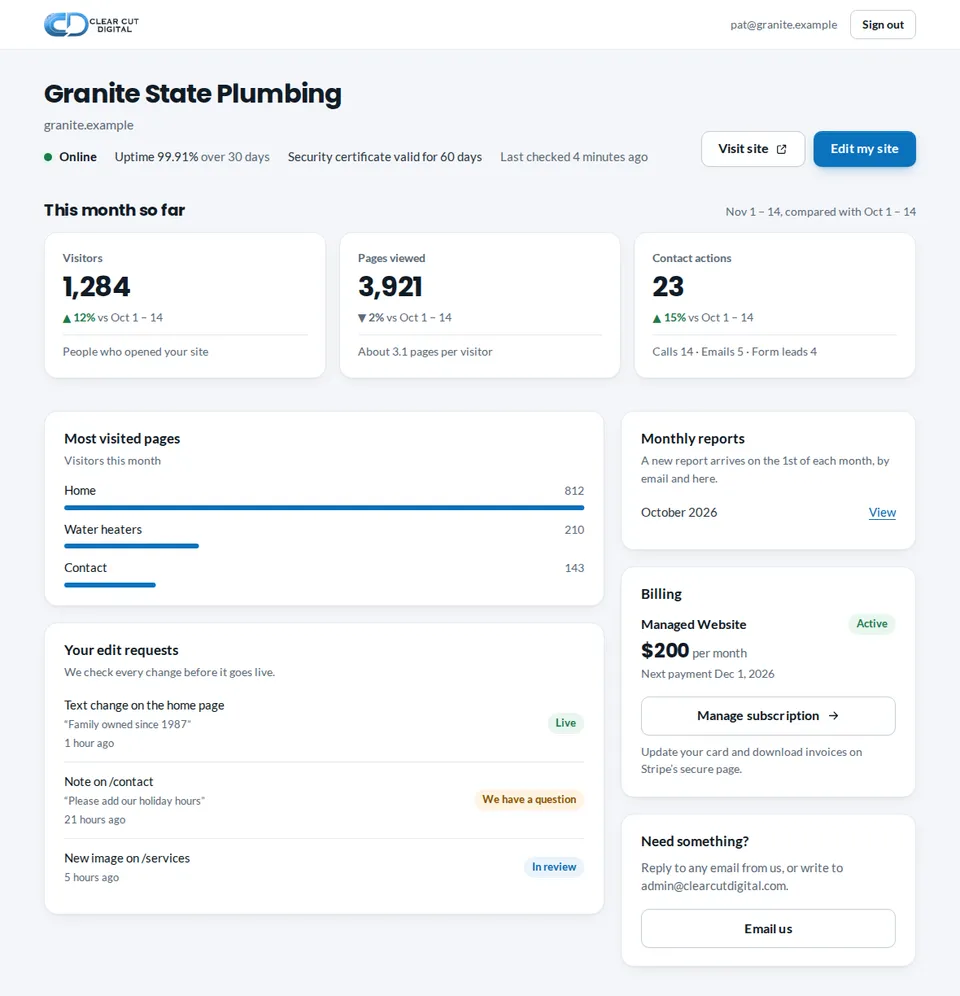Click the Home page visitors bar

click(x=324, y=508)
